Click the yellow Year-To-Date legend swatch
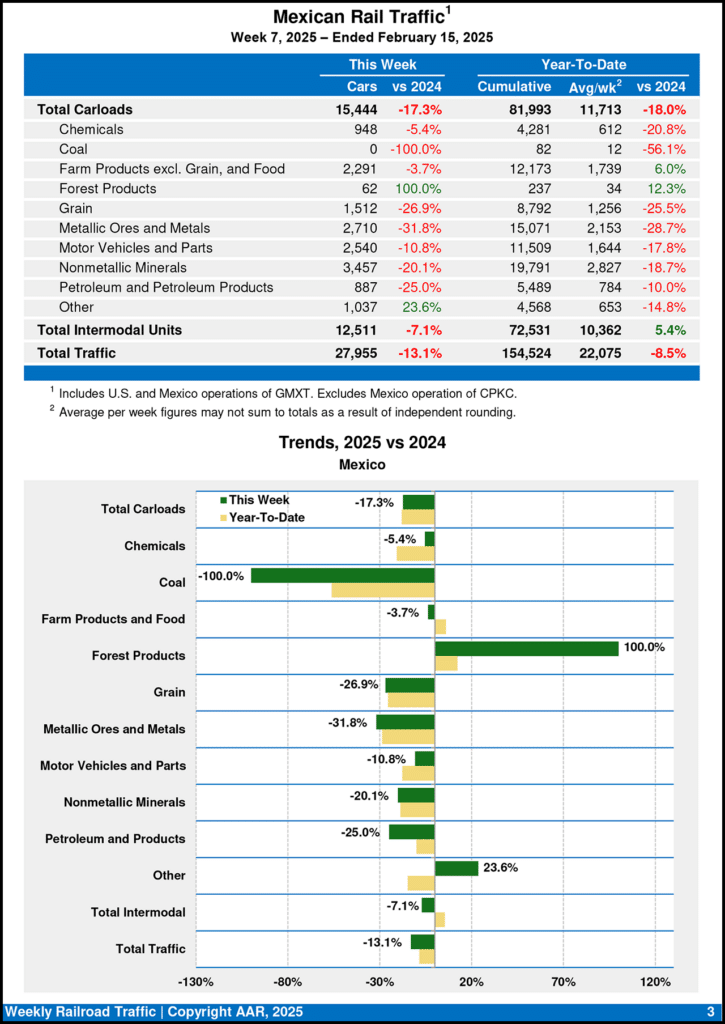725x1024 pixels. tap(224, 518)
